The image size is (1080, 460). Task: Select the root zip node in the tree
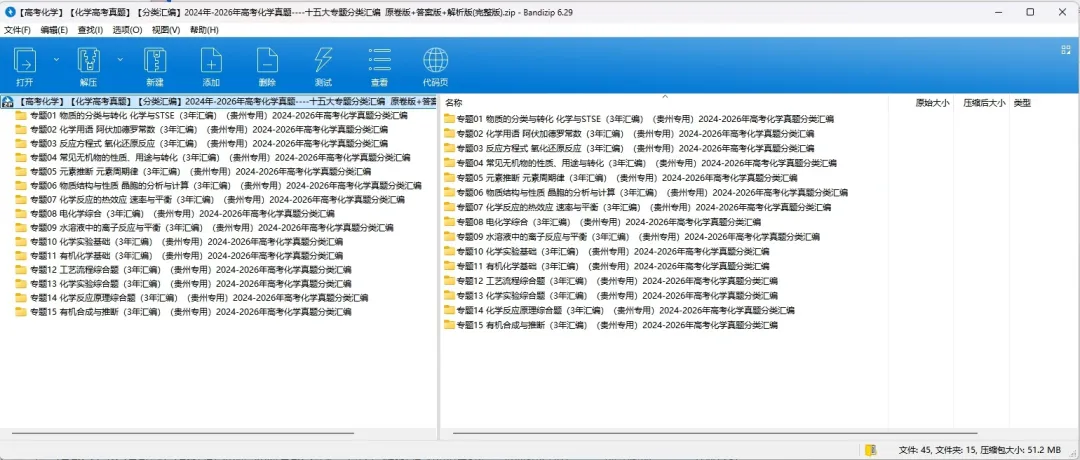[220, 101]
